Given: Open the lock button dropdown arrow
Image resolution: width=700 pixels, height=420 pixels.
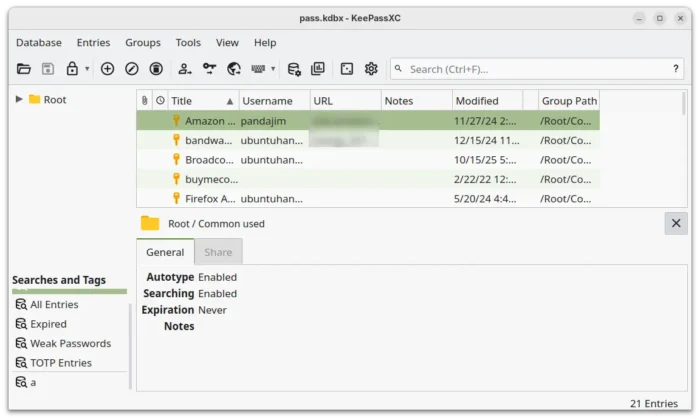Looking at the screenshot, I should coord(87,69).
